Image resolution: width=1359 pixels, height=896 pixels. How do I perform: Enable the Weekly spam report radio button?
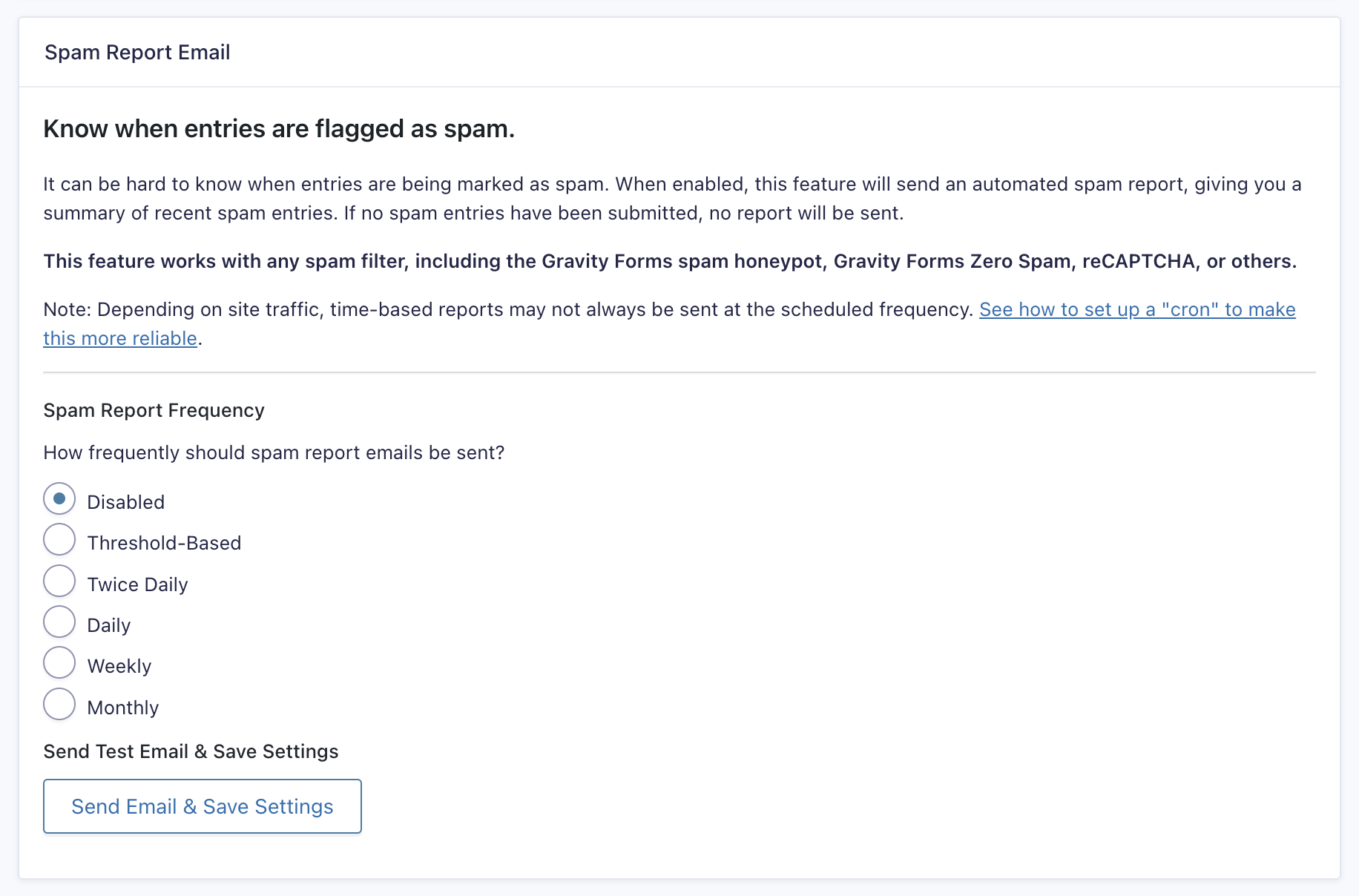tap(59, 663)
